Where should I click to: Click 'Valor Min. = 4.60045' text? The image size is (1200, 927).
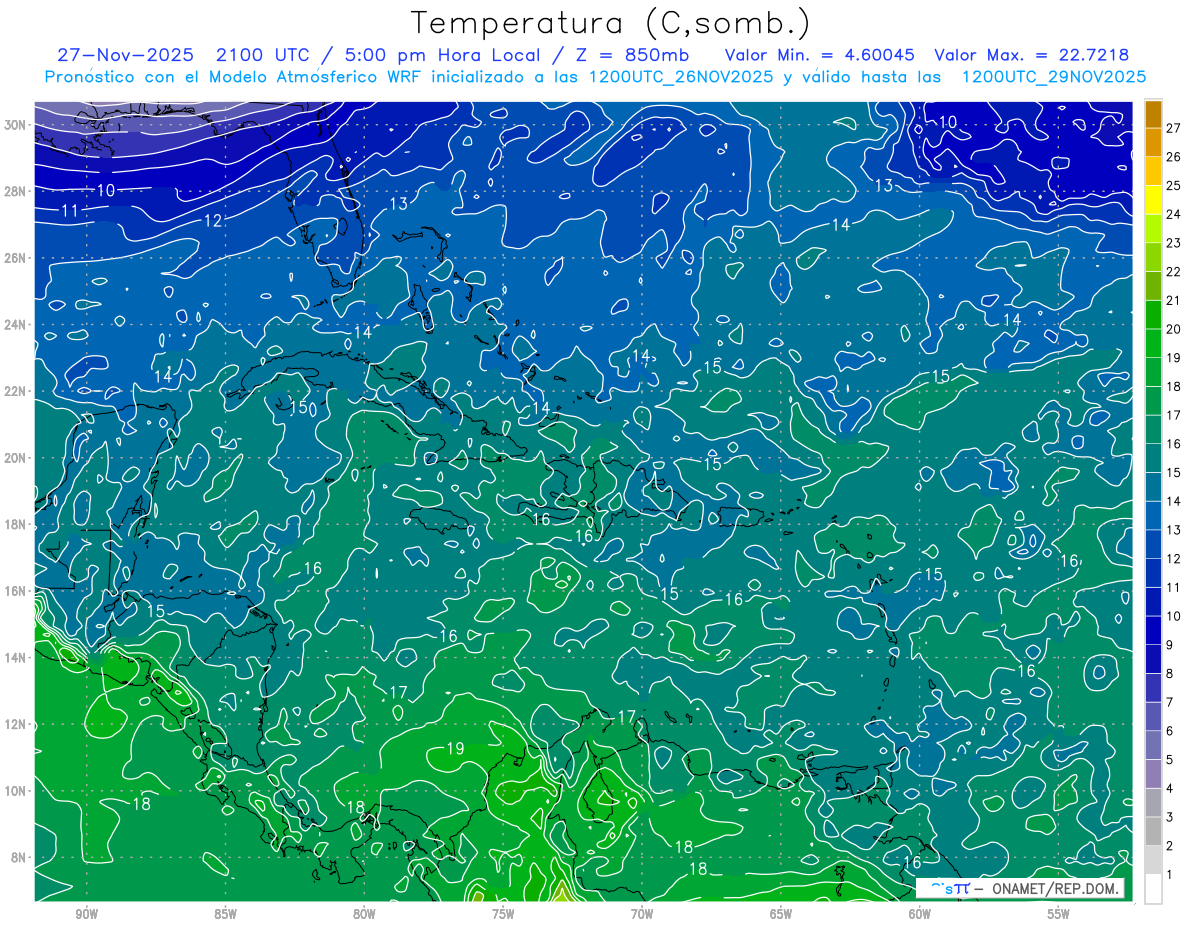pyautogui.click(x=819, y=55)
